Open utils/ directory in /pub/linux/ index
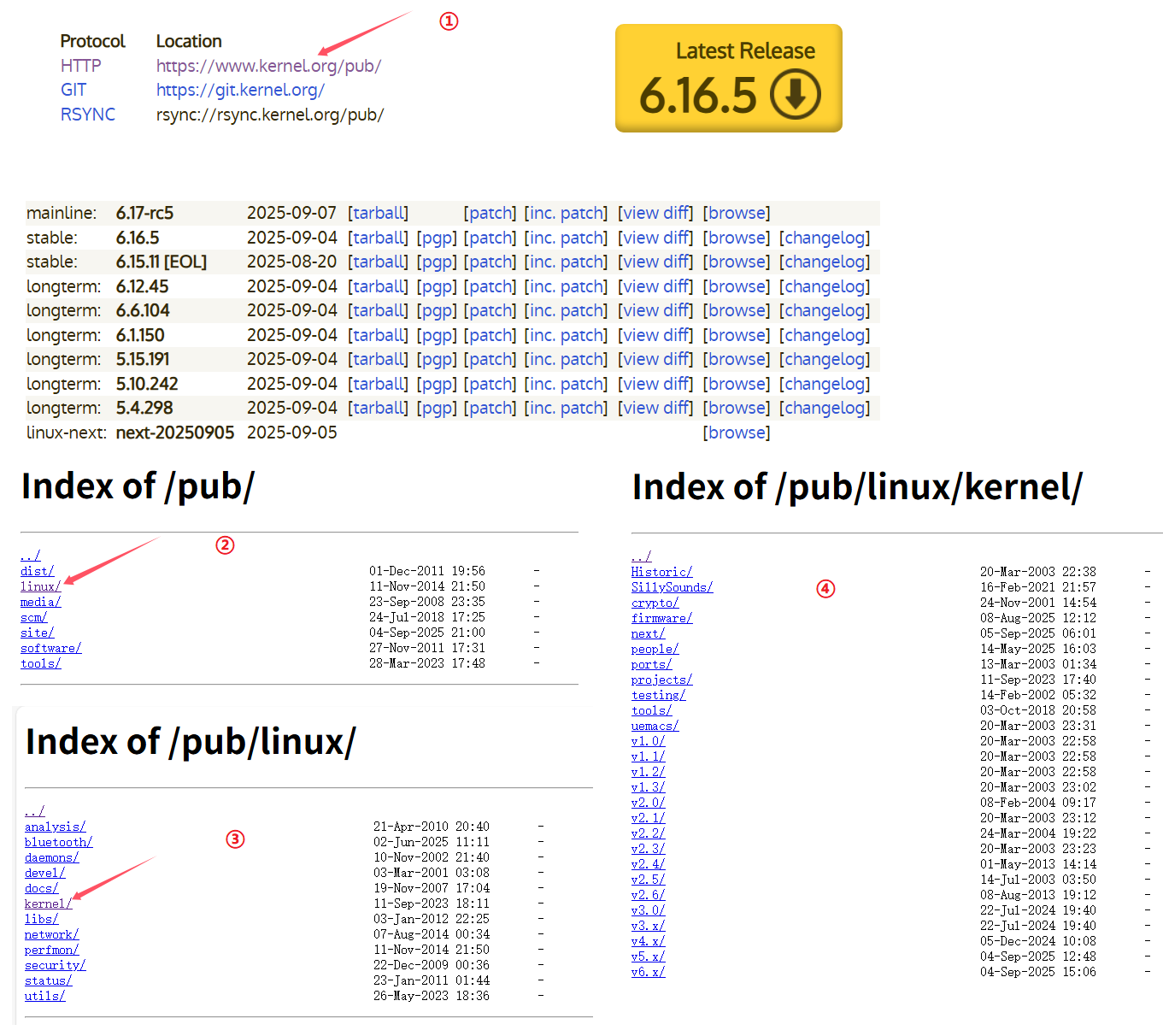Viewport: 1163px width, 1036px height. click(x=44, y=996)
